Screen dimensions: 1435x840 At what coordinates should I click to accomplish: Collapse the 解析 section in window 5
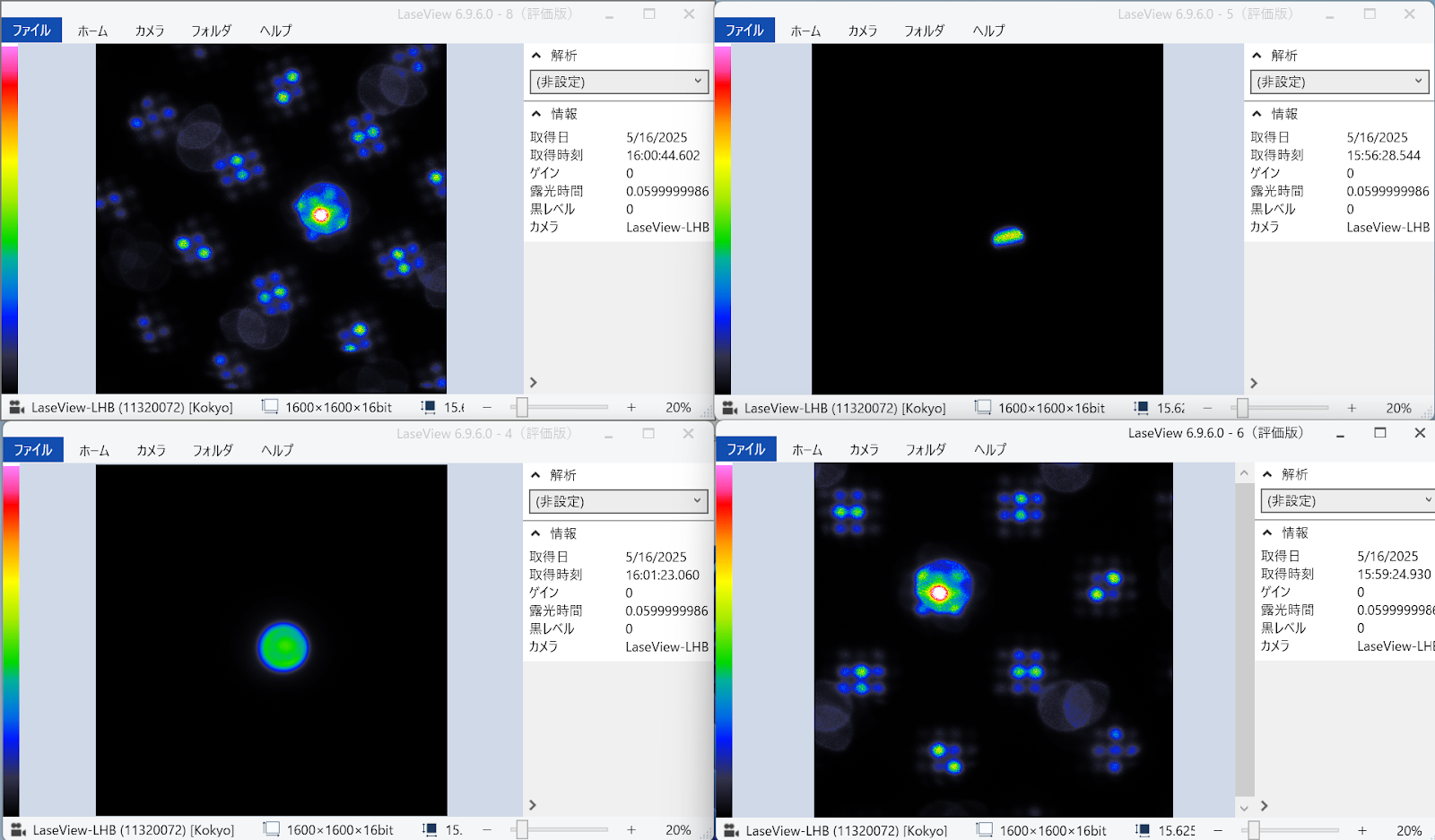[1257, 56]
